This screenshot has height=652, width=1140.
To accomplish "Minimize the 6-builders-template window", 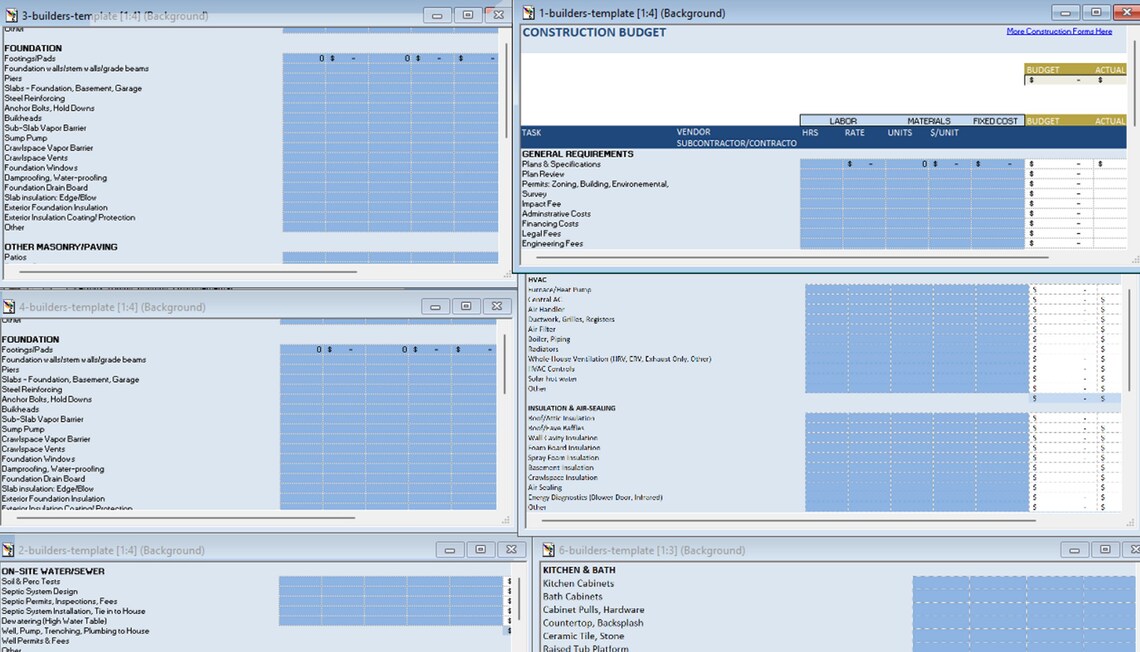I will point(1074,549).
